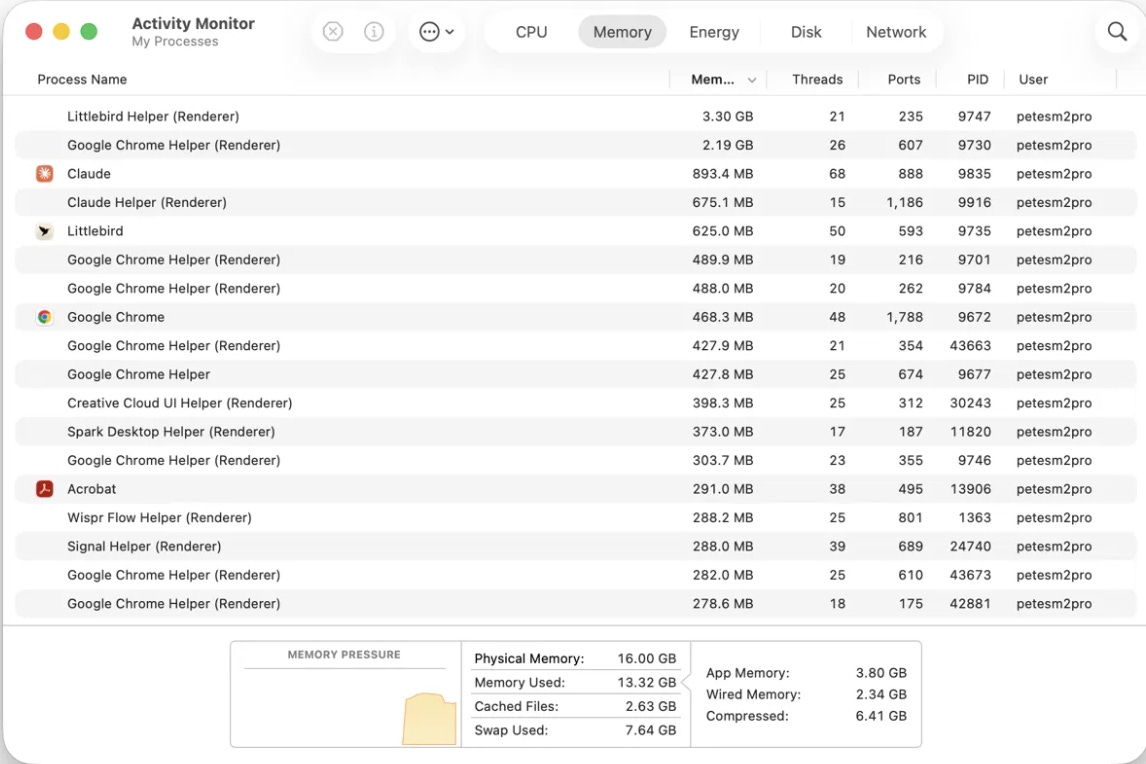Screen dimensions: 1146x764
Task: Switch to the Disk tab
Action: point(805,32)
